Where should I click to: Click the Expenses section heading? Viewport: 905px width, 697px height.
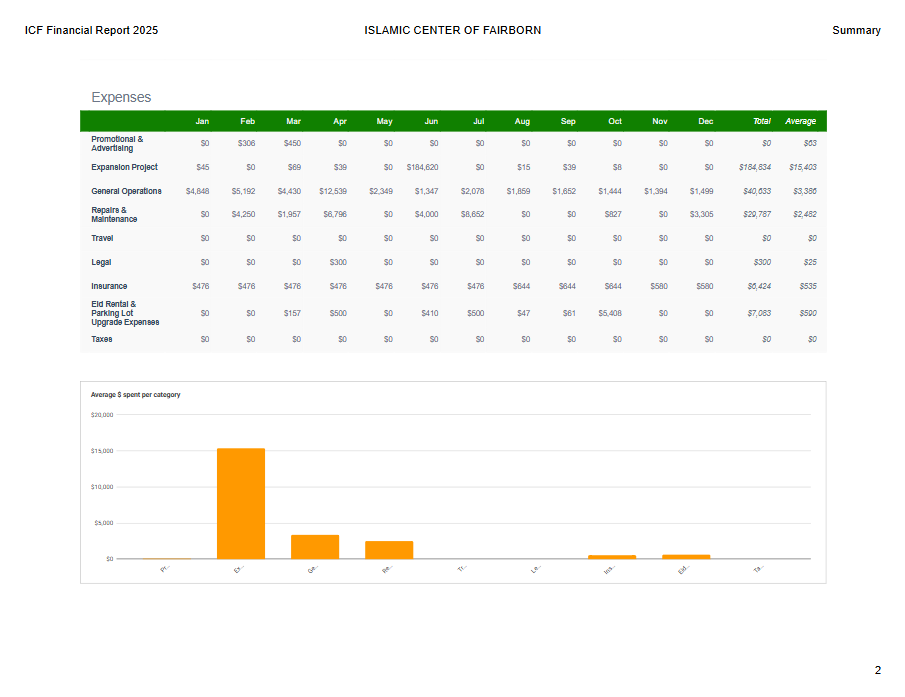click(x=121, y=97)
